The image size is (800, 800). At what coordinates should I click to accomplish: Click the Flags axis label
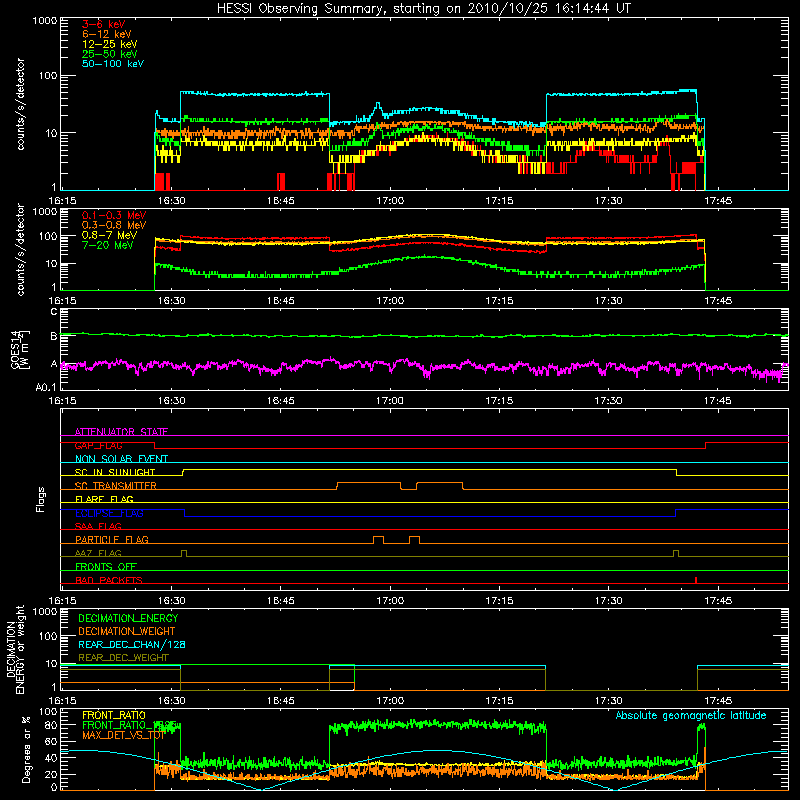coord(41,499)
